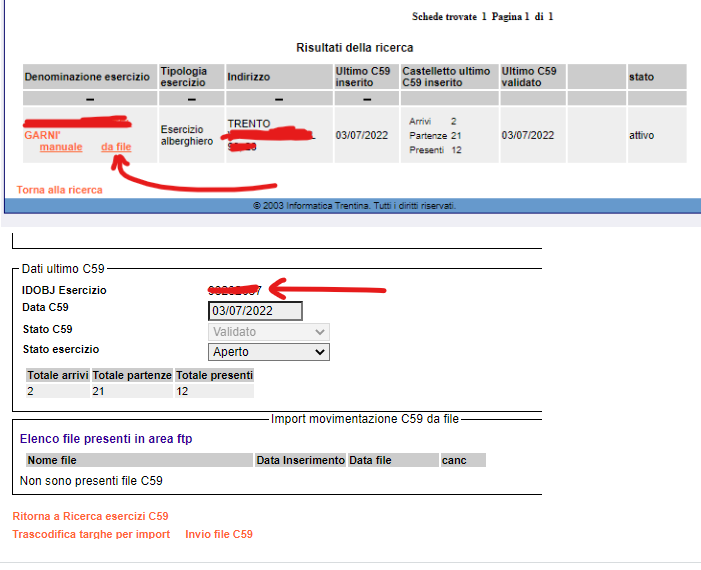Click the dash under Denominazione esercizio column
701x570 pixels.
90,99
